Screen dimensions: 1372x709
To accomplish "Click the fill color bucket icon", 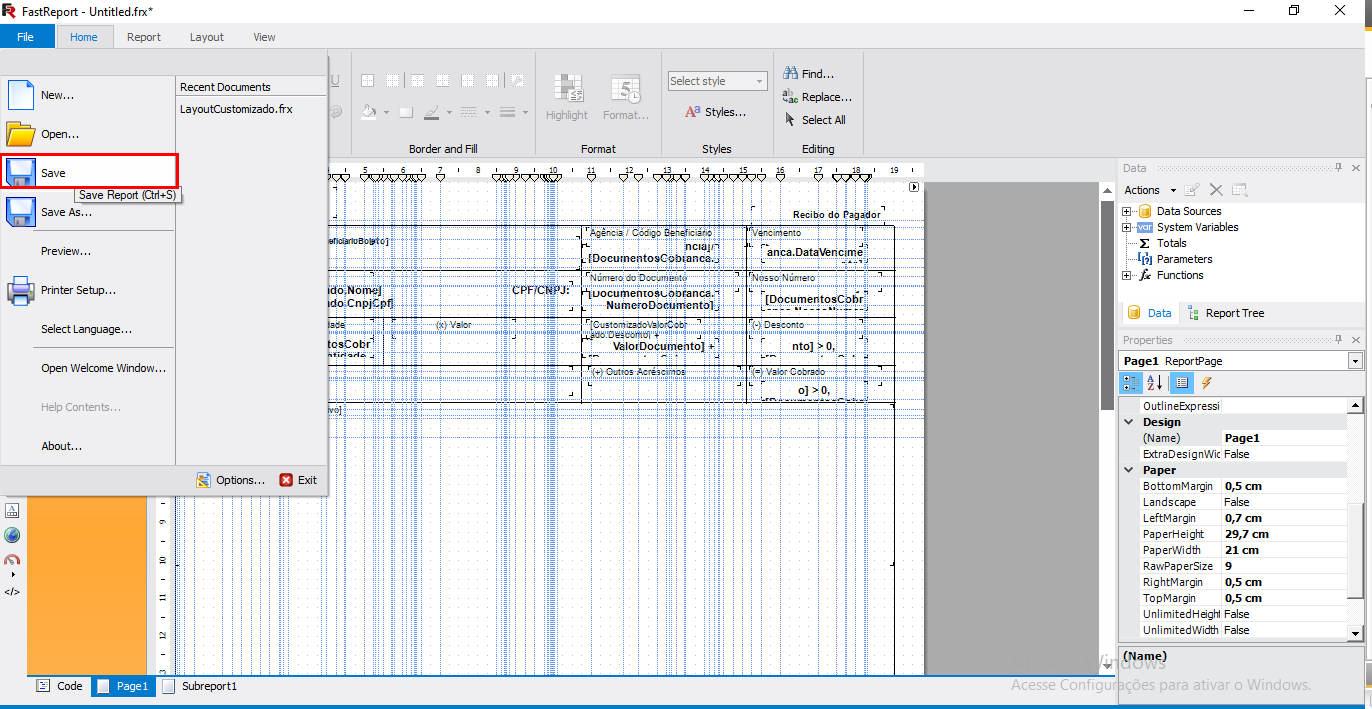I will (x=369, y=112).
